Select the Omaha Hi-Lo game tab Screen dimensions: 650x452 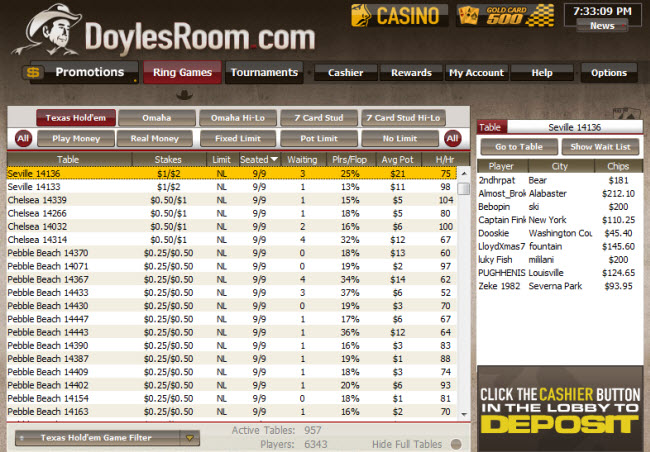(x=238, y=118)
